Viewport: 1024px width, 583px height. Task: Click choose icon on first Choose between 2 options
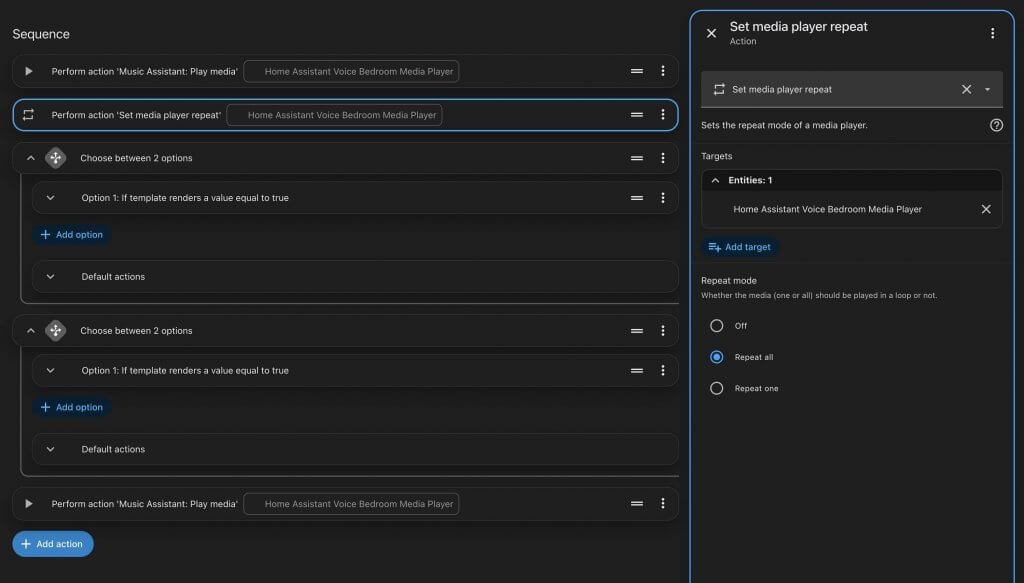tap(56, 158)
